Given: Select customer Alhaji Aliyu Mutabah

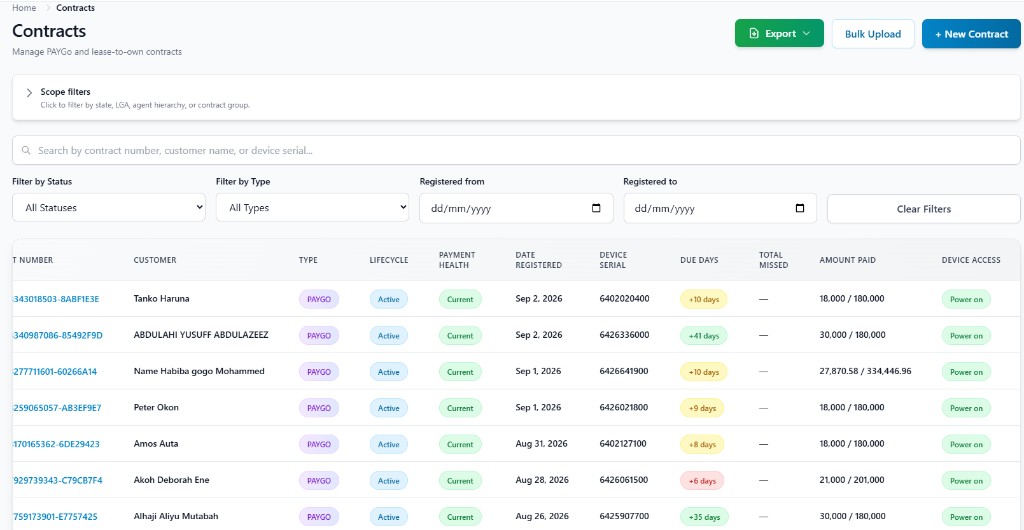Looking at the screenshot, I should pyautogui.click(x=176, y=516).
